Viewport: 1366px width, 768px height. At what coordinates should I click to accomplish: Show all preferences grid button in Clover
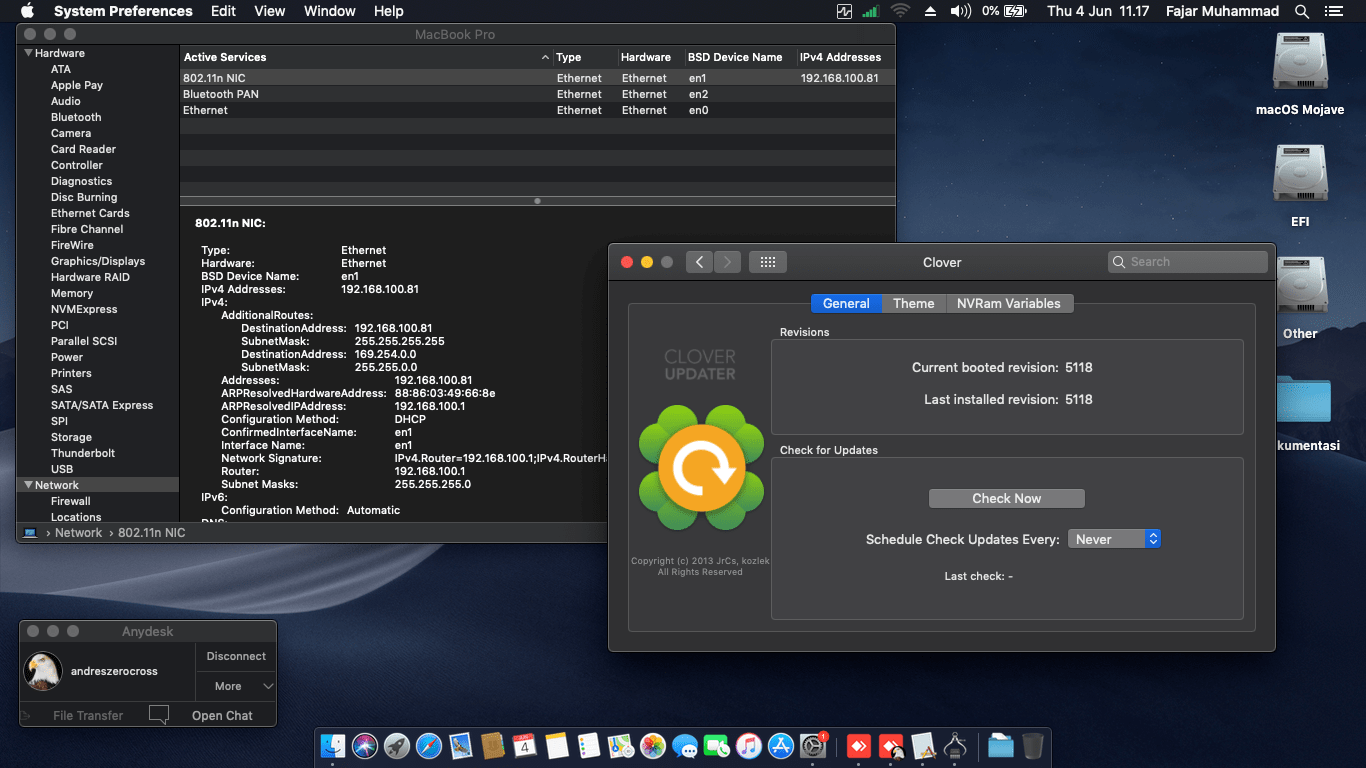coord(768,262)
